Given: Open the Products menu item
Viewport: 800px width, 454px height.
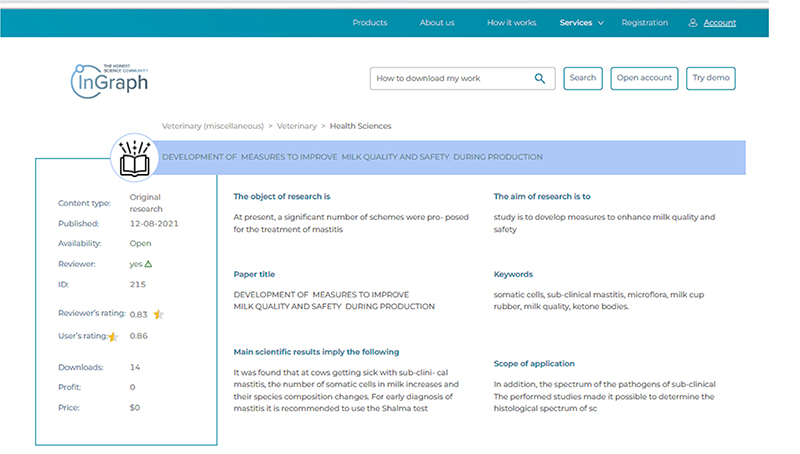Looking at the screenshot, I should tap(370, 23).
